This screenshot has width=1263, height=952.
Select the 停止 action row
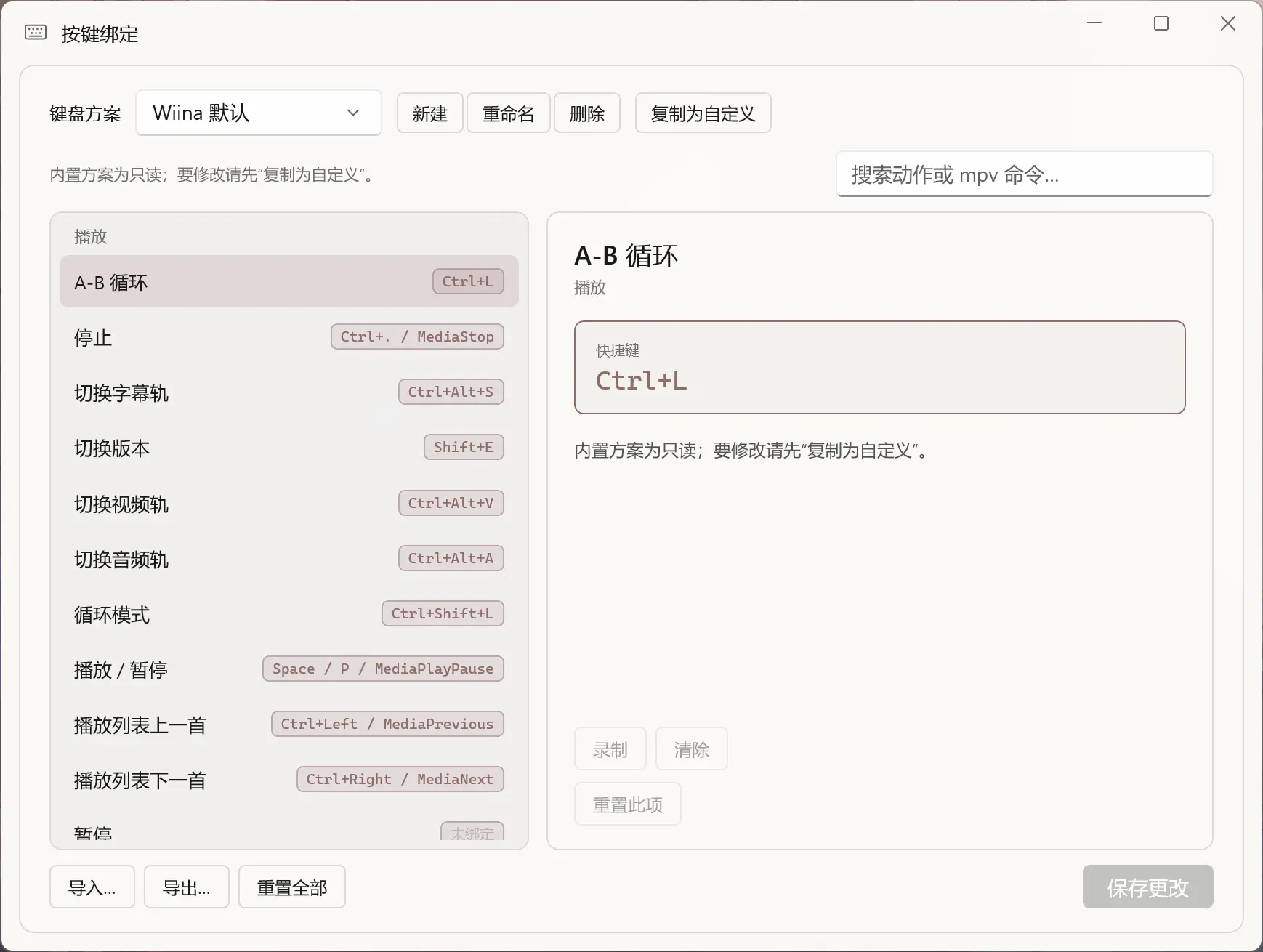(289, 337)
